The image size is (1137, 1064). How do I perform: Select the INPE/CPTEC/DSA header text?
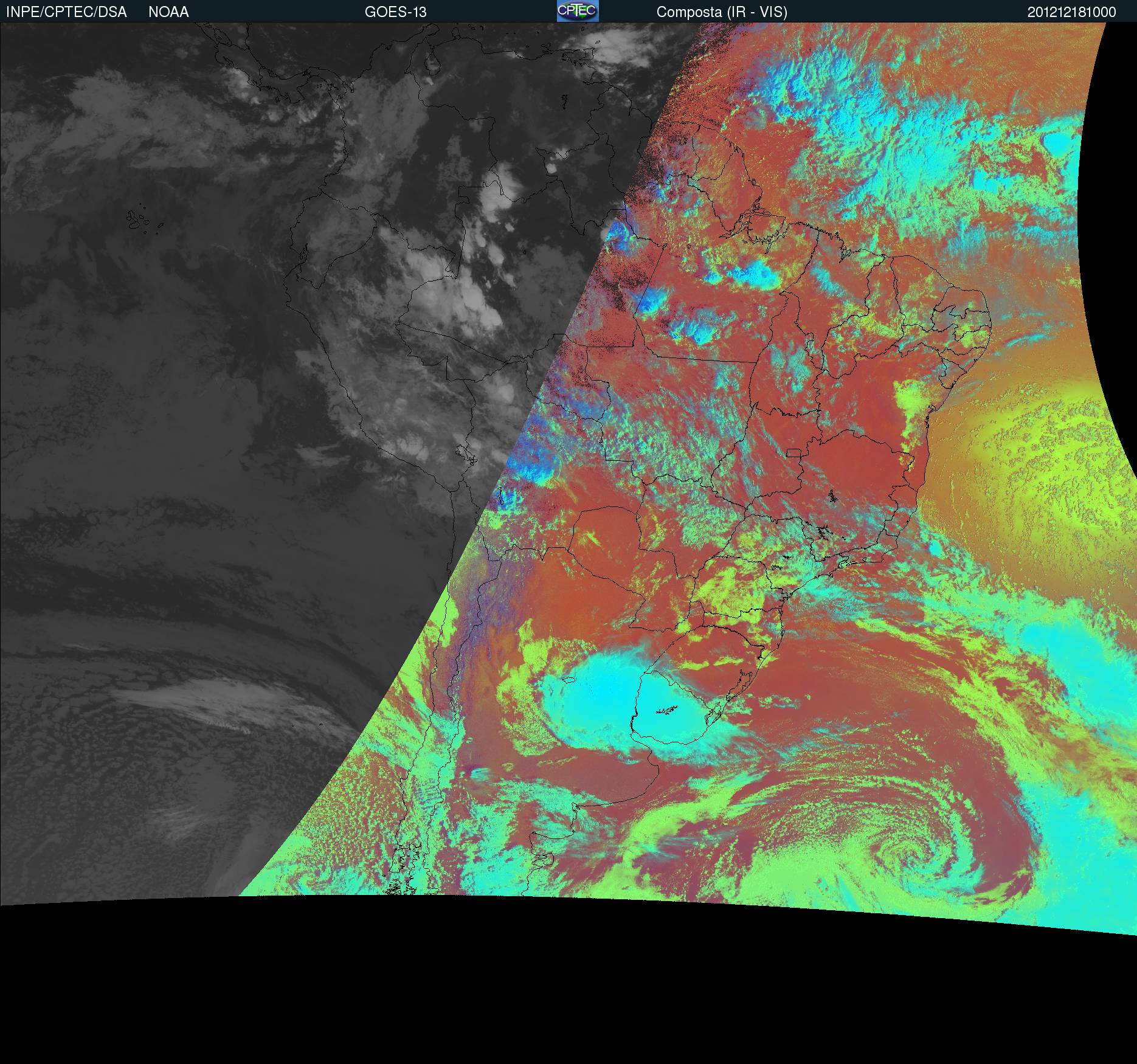[x=66, y=12]
